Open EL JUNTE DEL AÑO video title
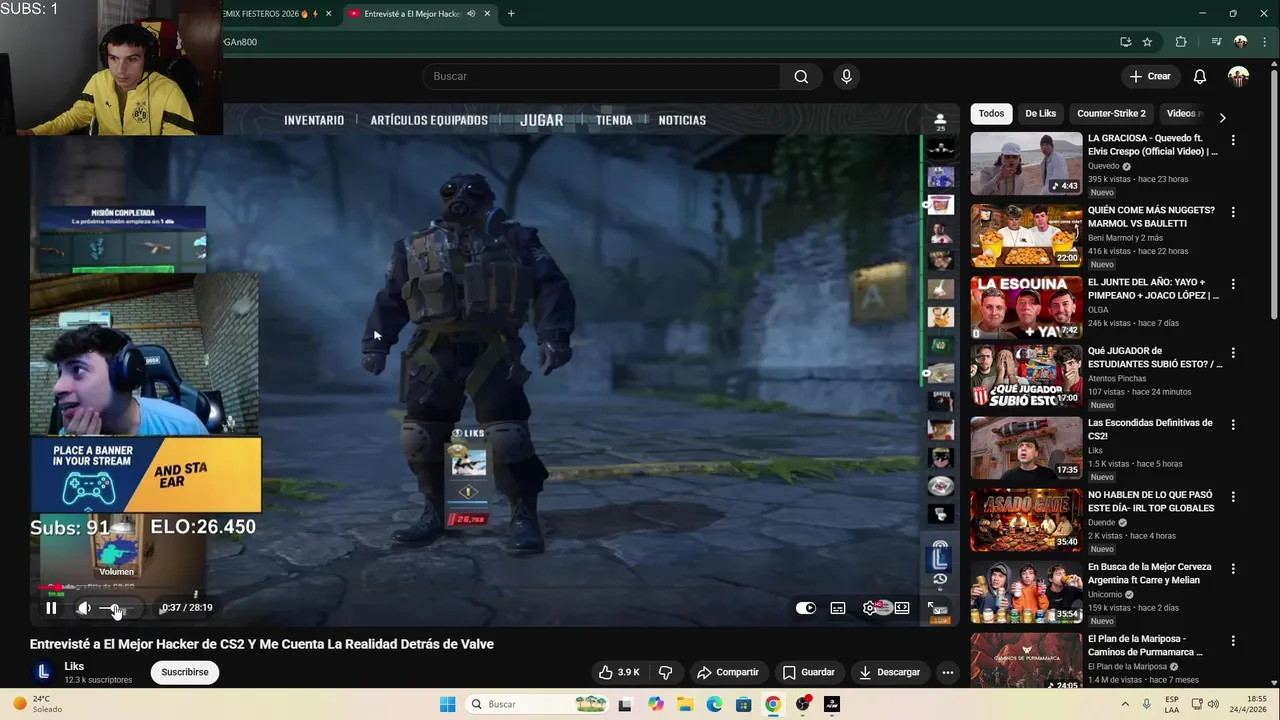 1153,289
